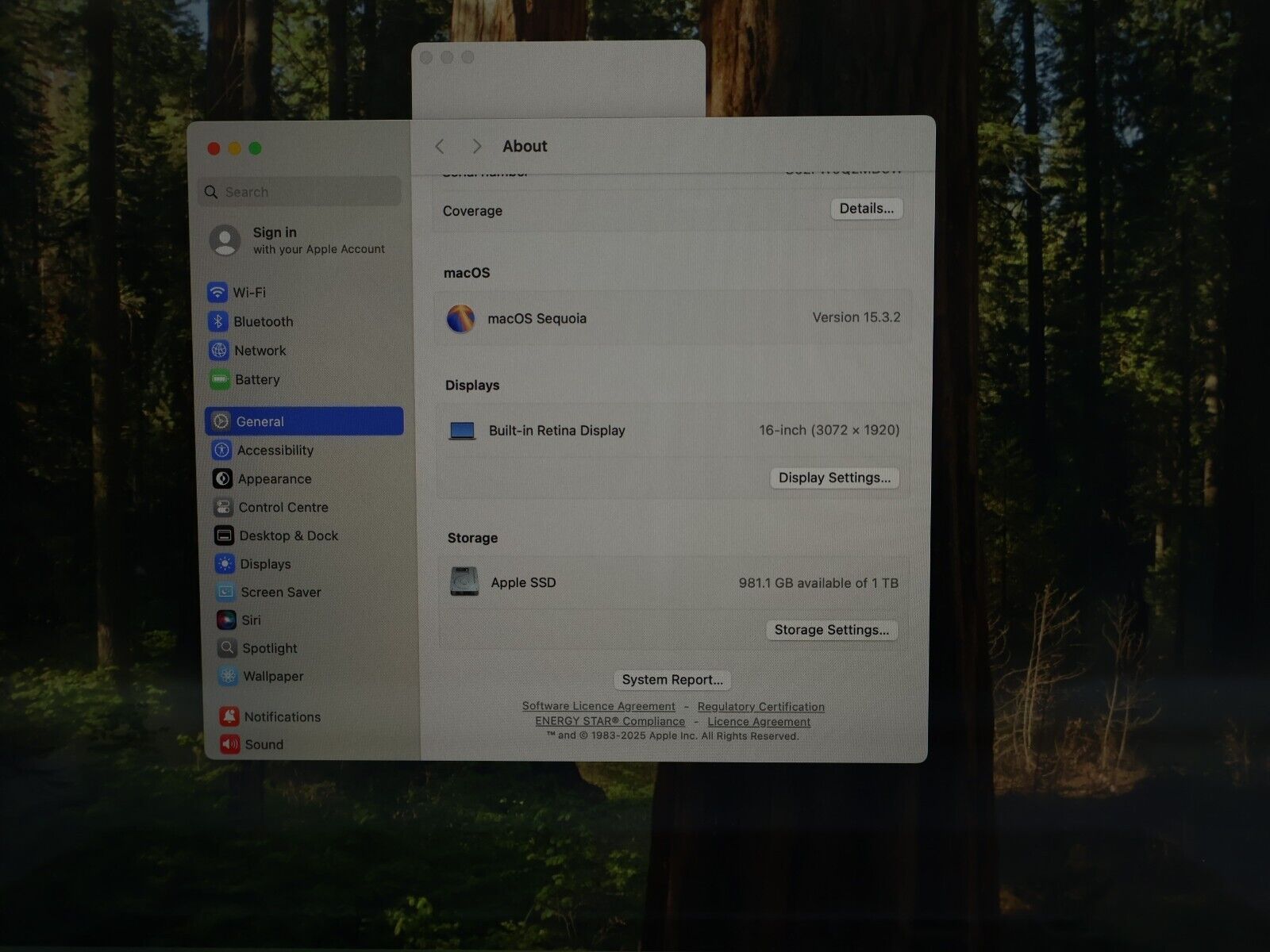Click the 'Built-in Retina Display' label
The height and width of the screenshot is (952, 1270).
coord(557,431)
